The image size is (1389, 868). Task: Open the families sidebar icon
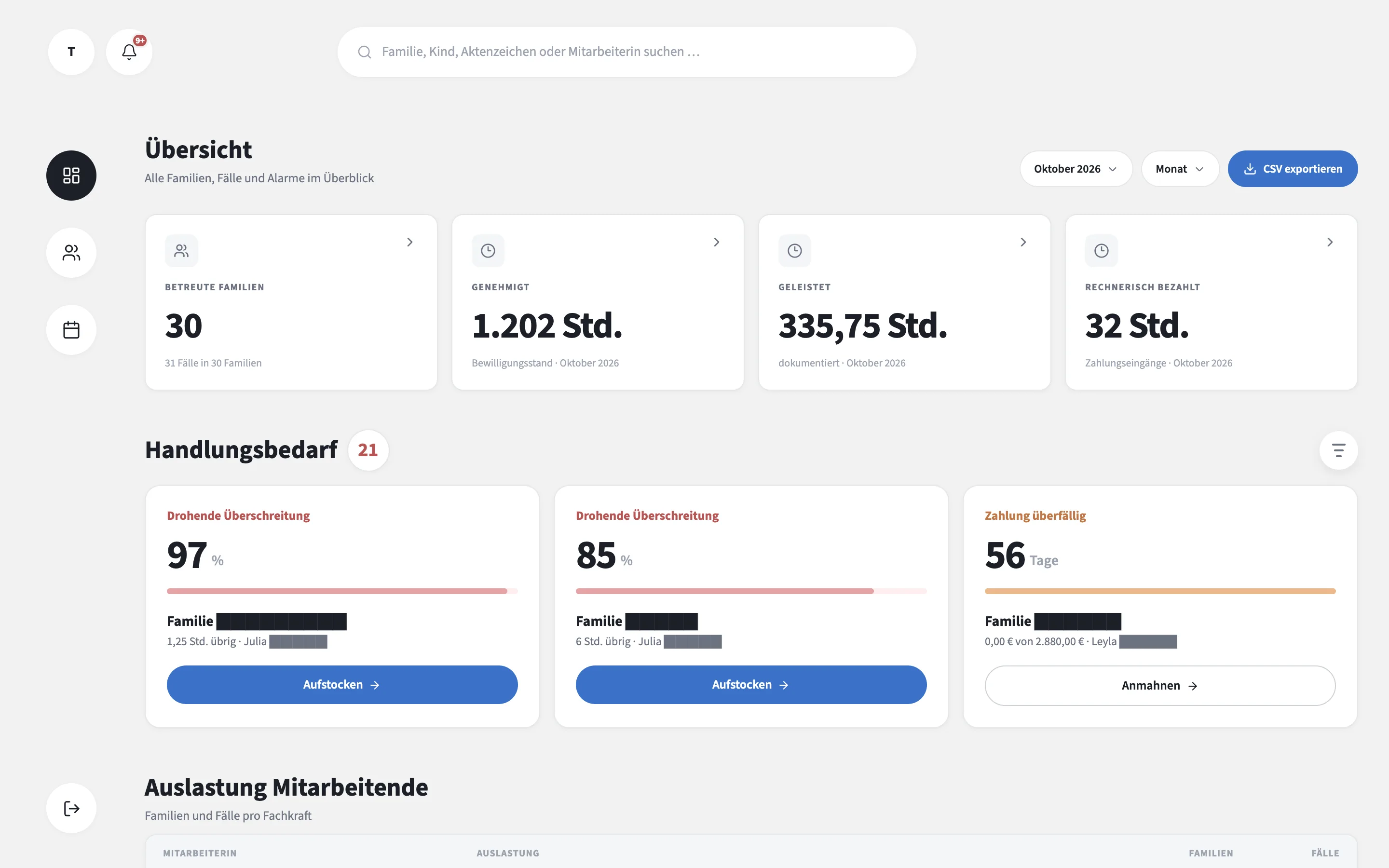point(71,253)
